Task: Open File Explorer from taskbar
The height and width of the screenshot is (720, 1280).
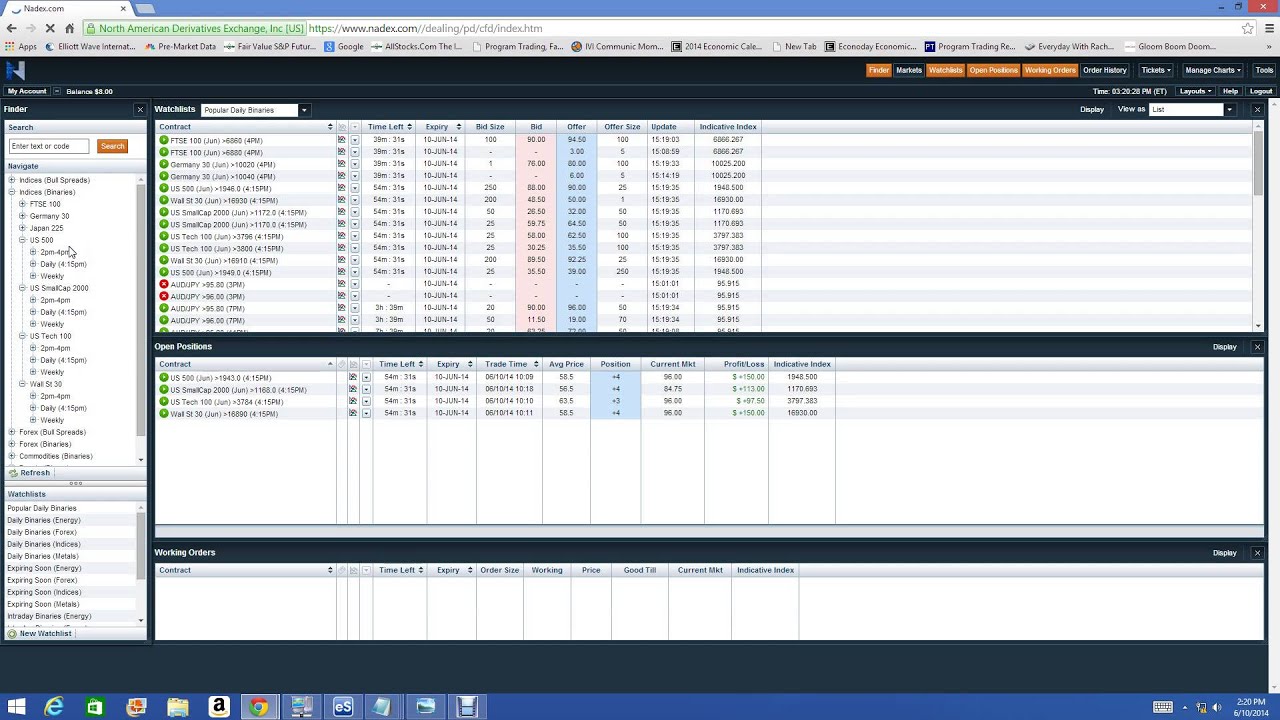Action: (x=177, y=707)
